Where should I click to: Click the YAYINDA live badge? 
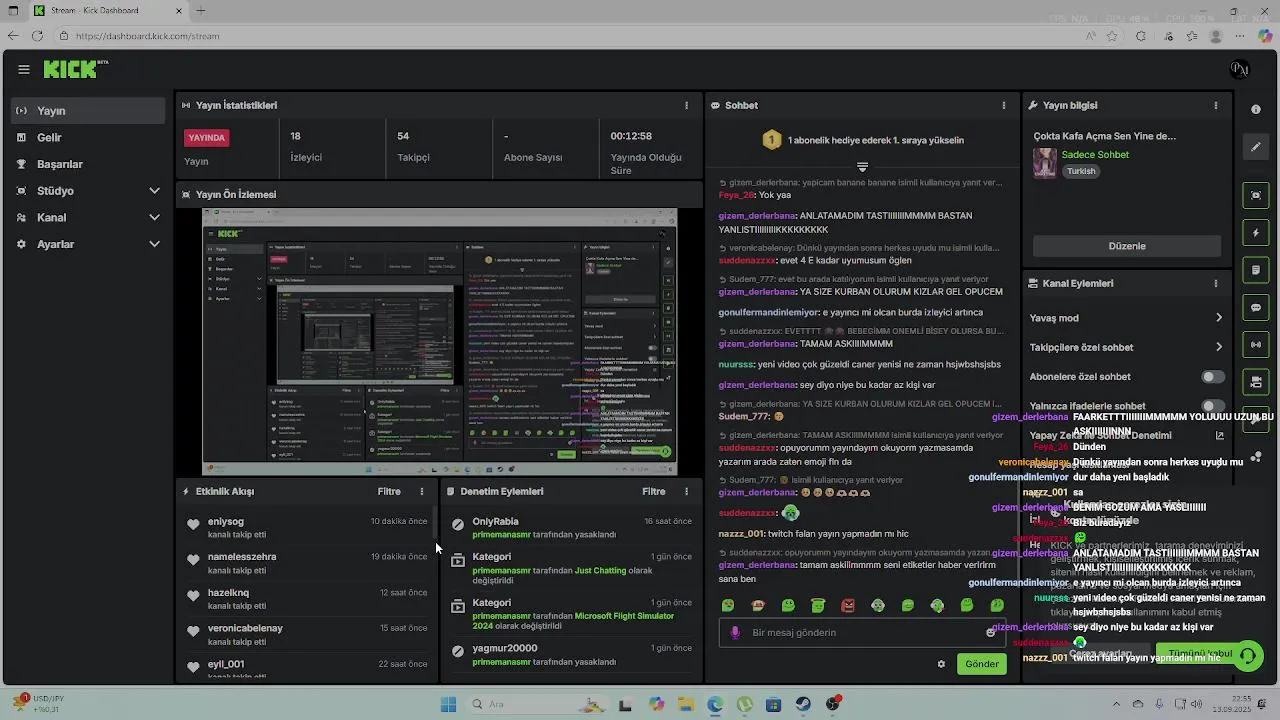click(x=207, y=137)
